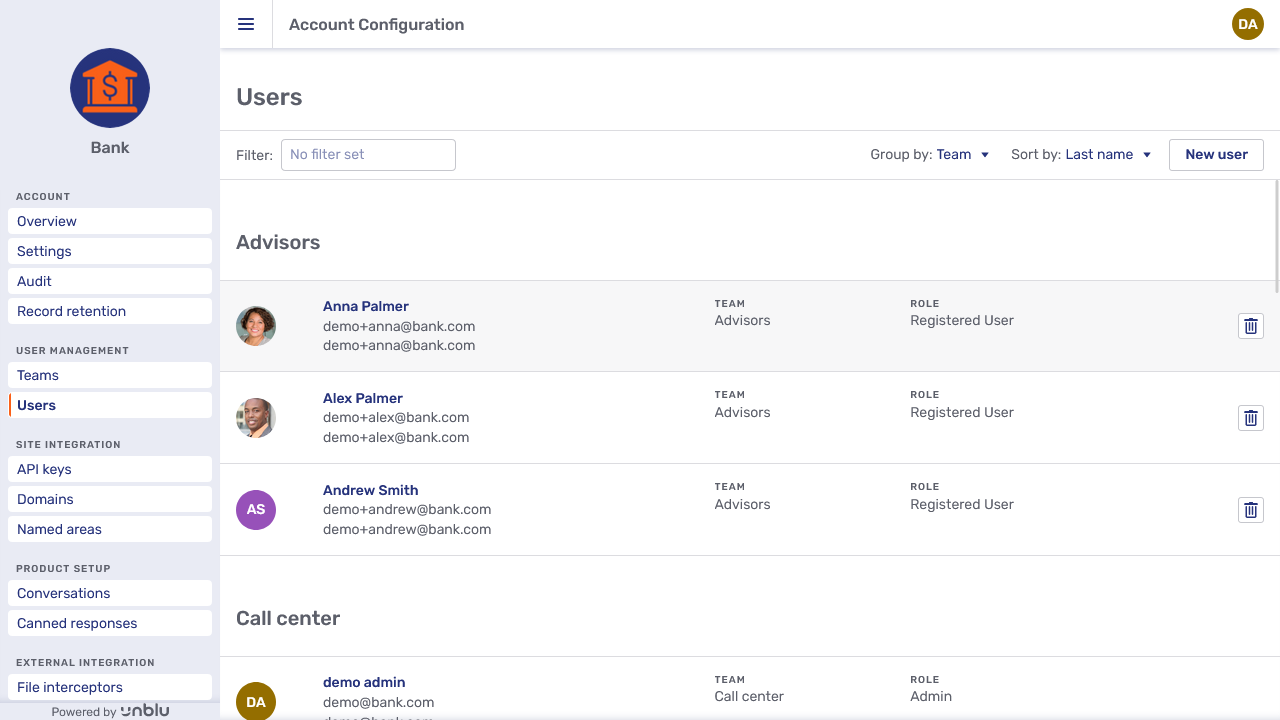
Task: Click the hamburger menu icon
Action: tap(246, 24)
